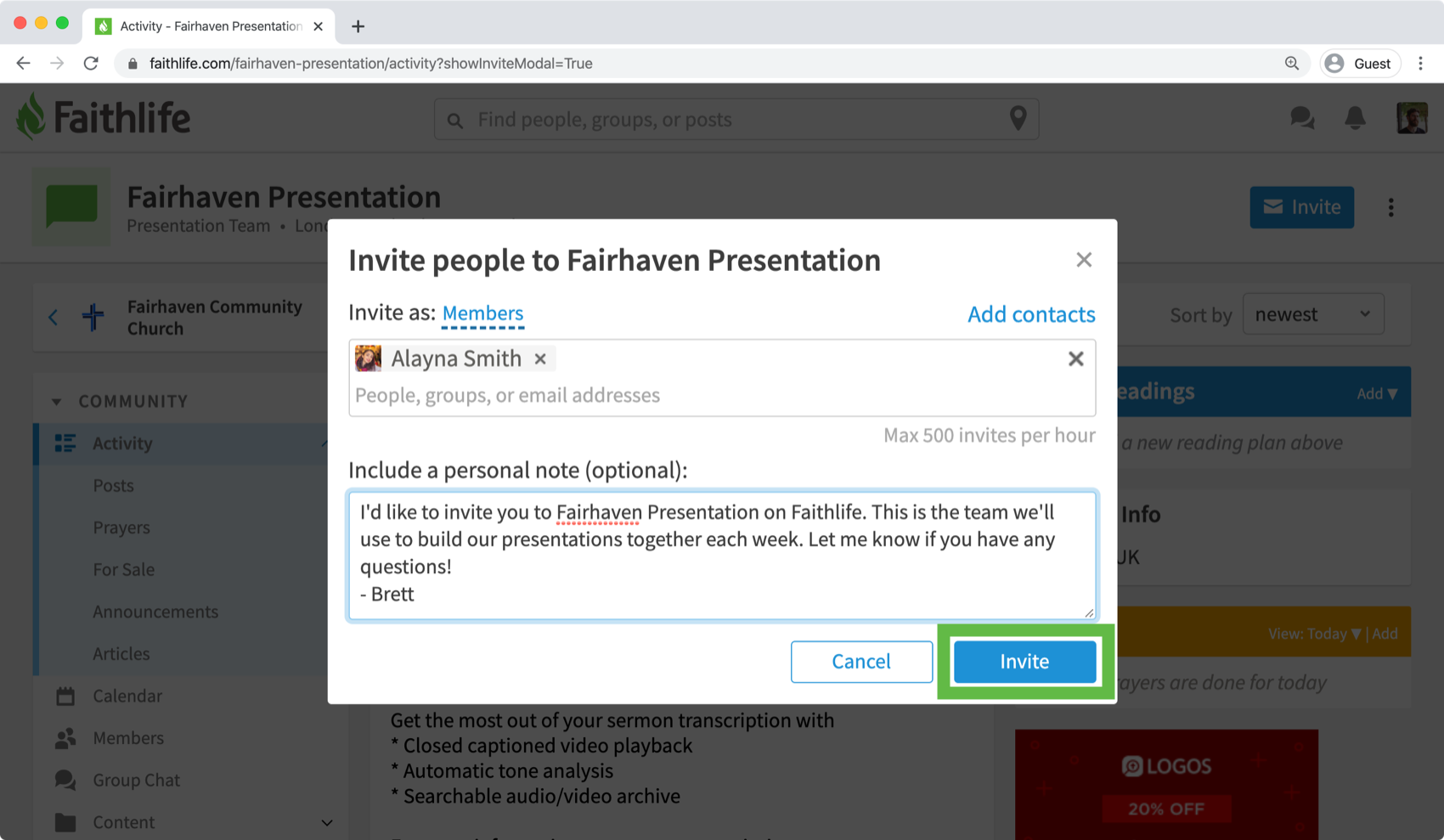Screen dimensions: 1444x840
Task: Open readings Add dropdown
Action: (1377, 393)
